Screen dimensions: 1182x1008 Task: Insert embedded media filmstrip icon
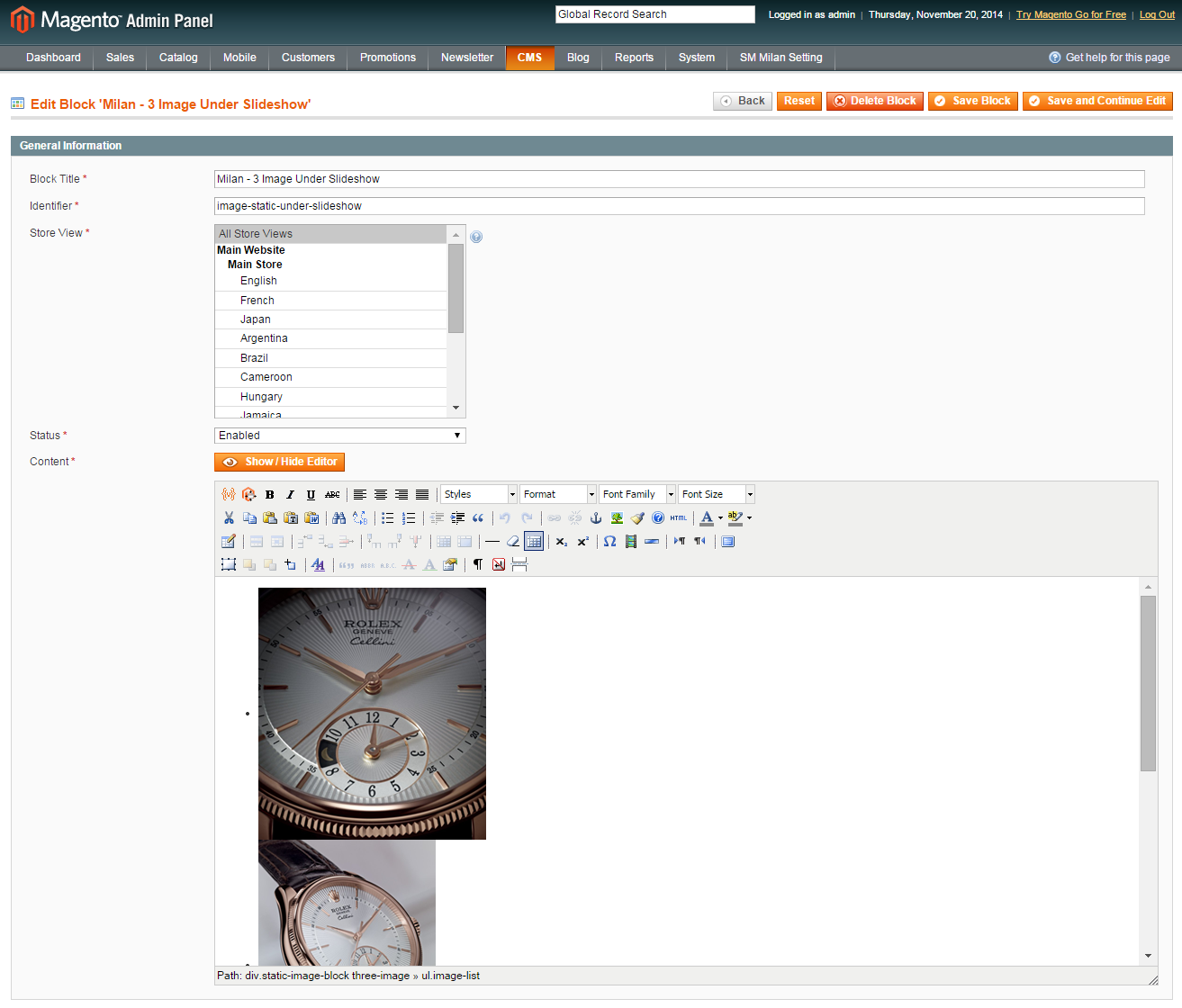coord(631,541)
